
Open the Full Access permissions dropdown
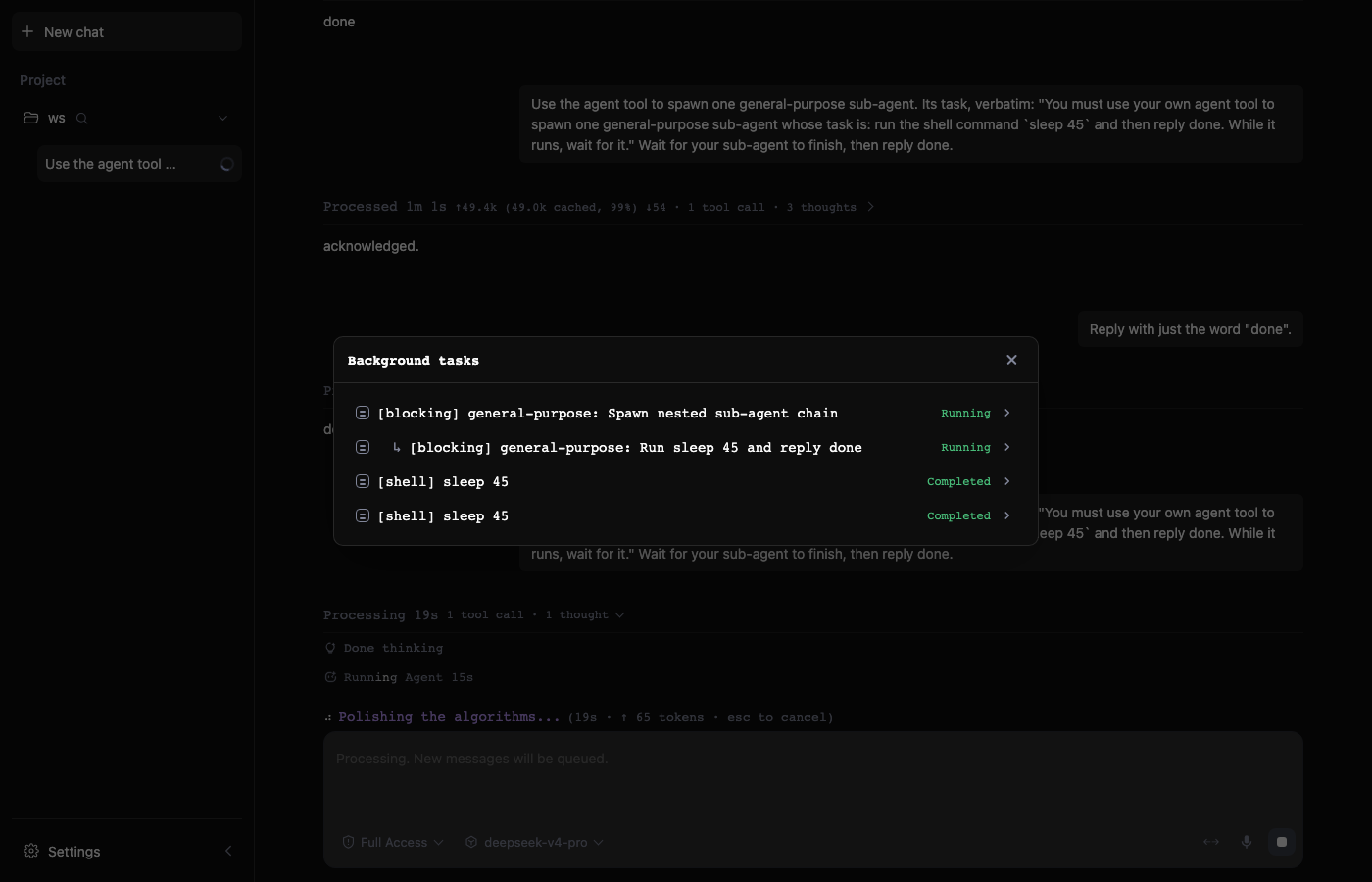(x=393, y=842)
